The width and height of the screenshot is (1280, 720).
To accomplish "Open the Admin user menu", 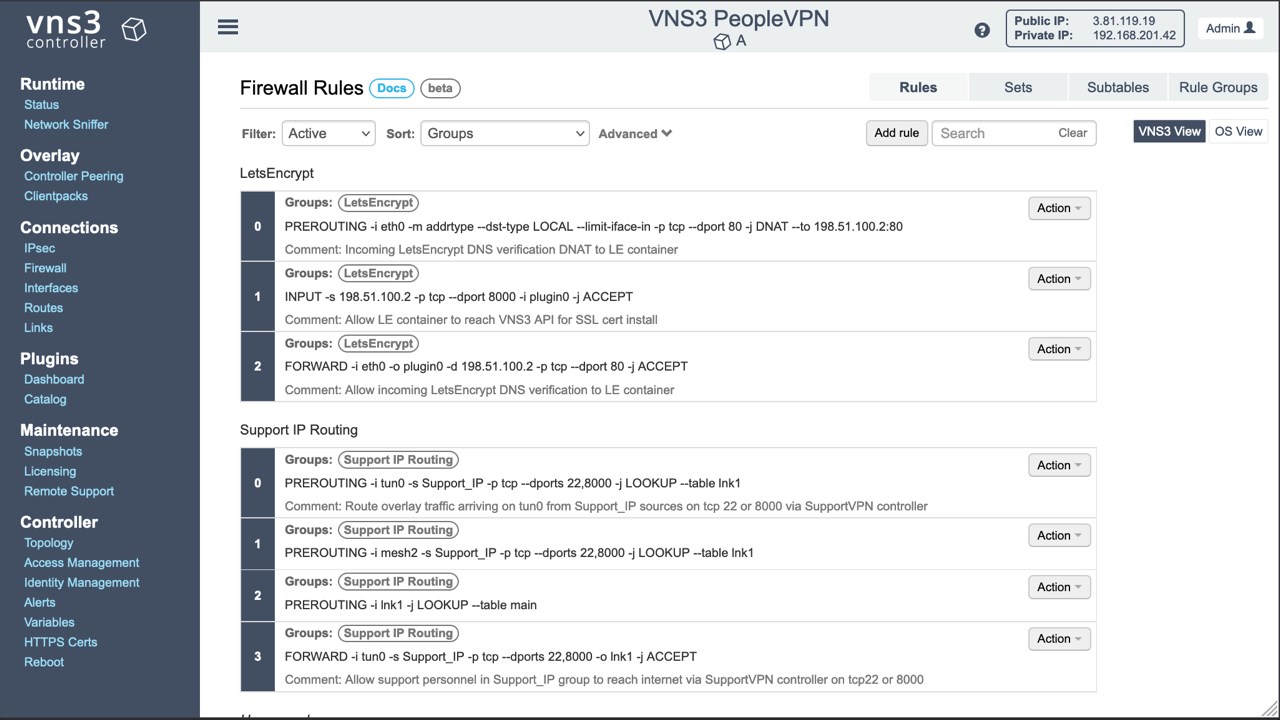I will click(1230, 28).
